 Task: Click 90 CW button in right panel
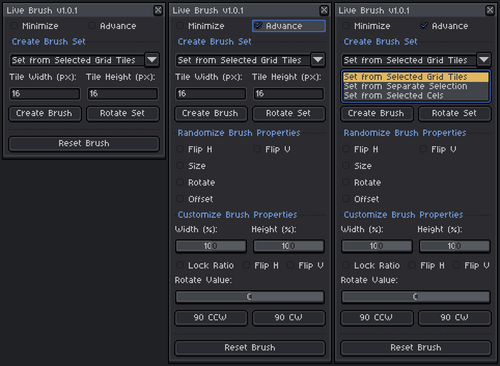pyautogui.click(x=454, y=318)
